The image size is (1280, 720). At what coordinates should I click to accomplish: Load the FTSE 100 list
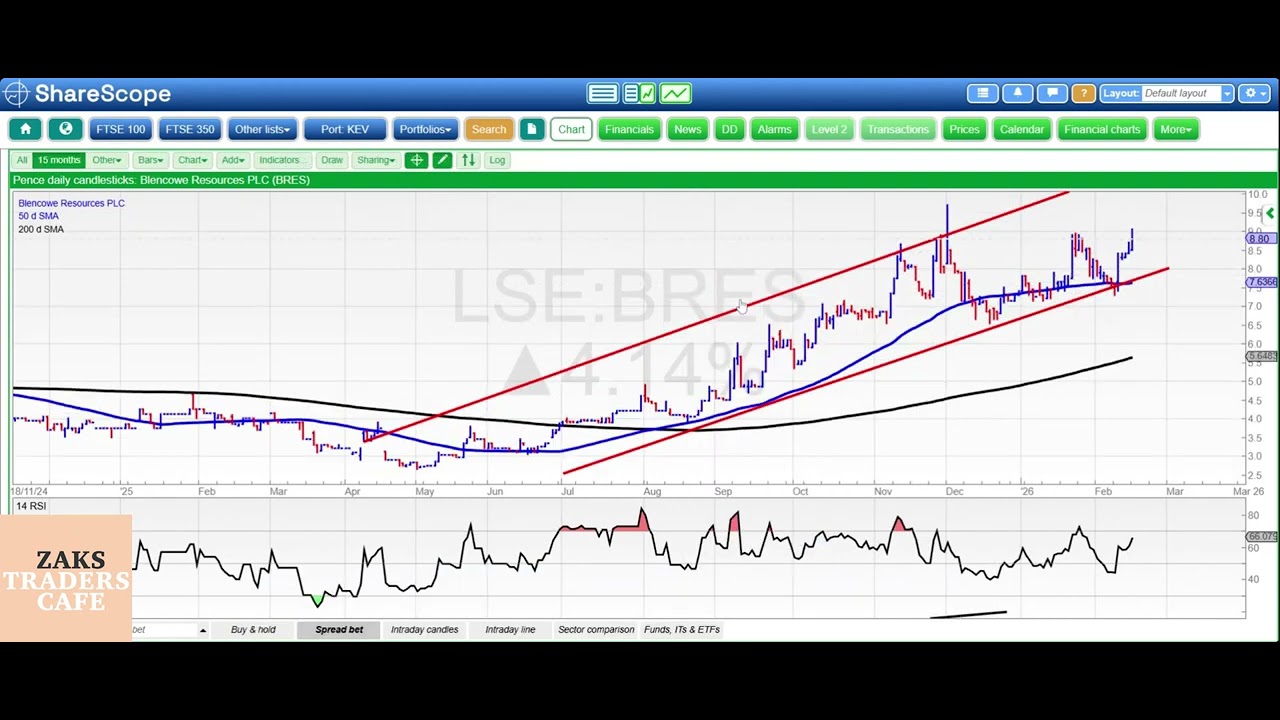(x=121, y=129)
